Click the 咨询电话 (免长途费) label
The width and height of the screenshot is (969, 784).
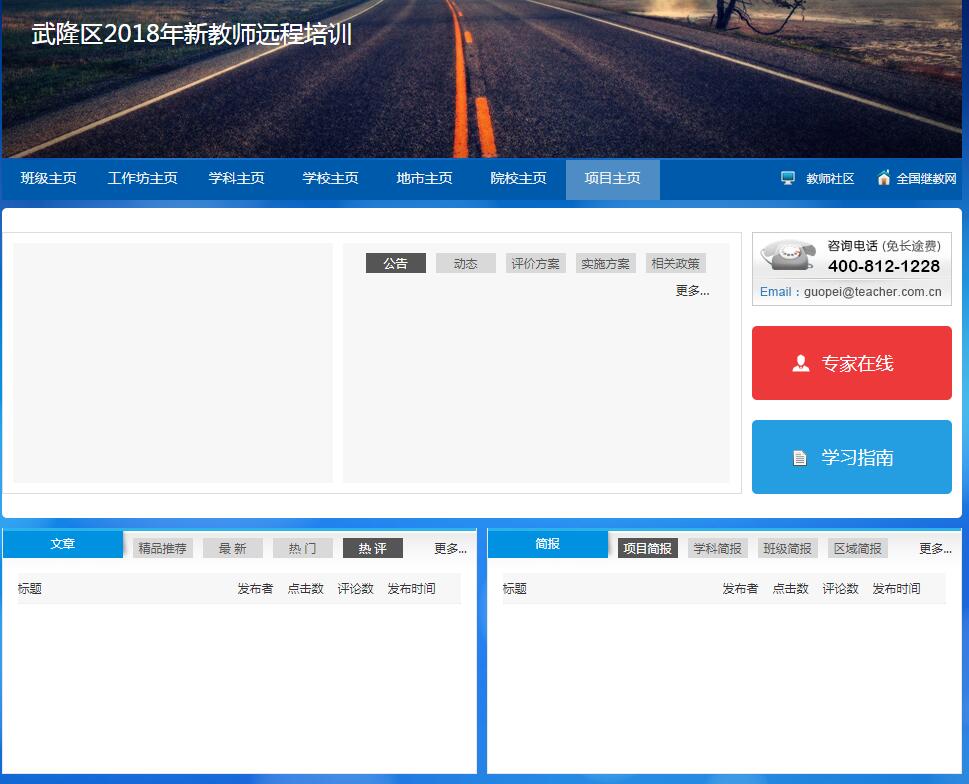(884, 246)
